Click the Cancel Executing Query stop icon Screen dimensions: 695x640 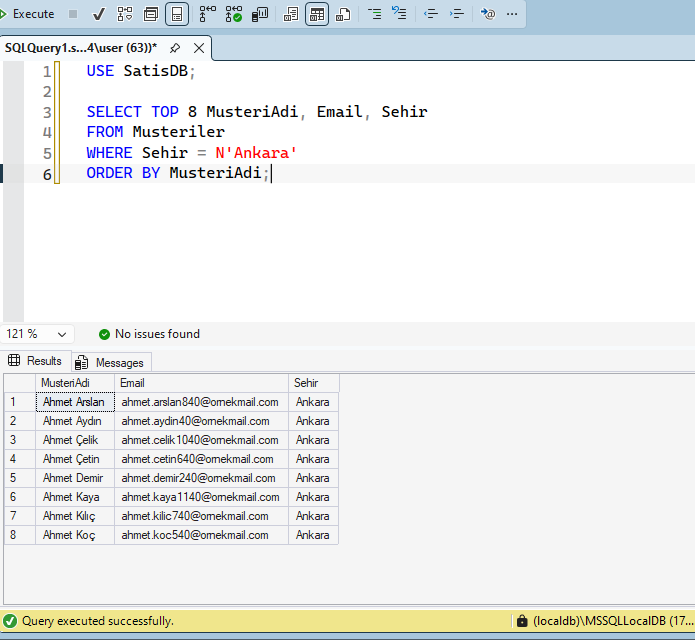73,14
